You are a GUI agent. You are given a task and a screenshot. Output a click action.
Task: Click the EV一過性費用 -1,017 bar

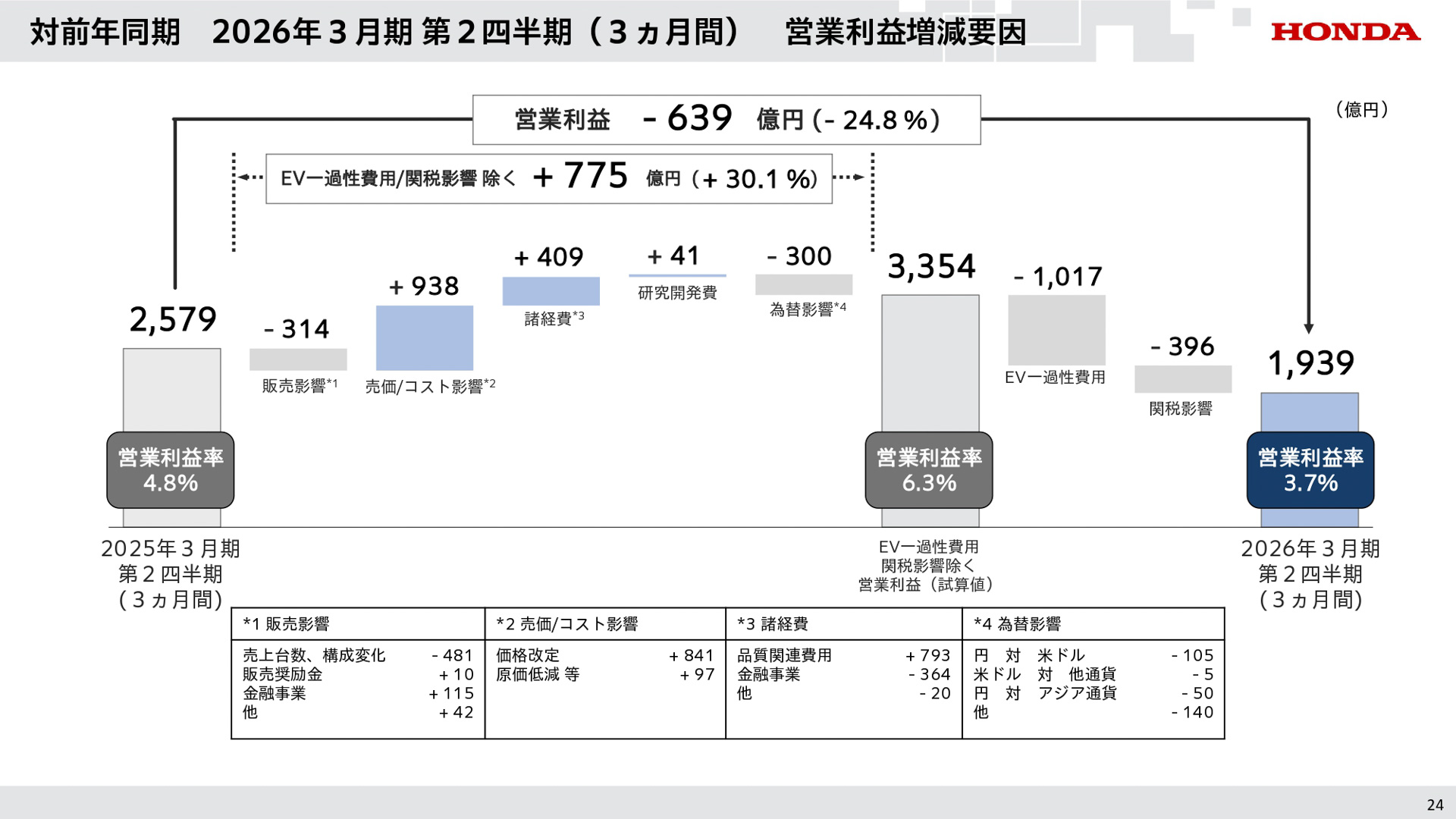coord(1056,331)
